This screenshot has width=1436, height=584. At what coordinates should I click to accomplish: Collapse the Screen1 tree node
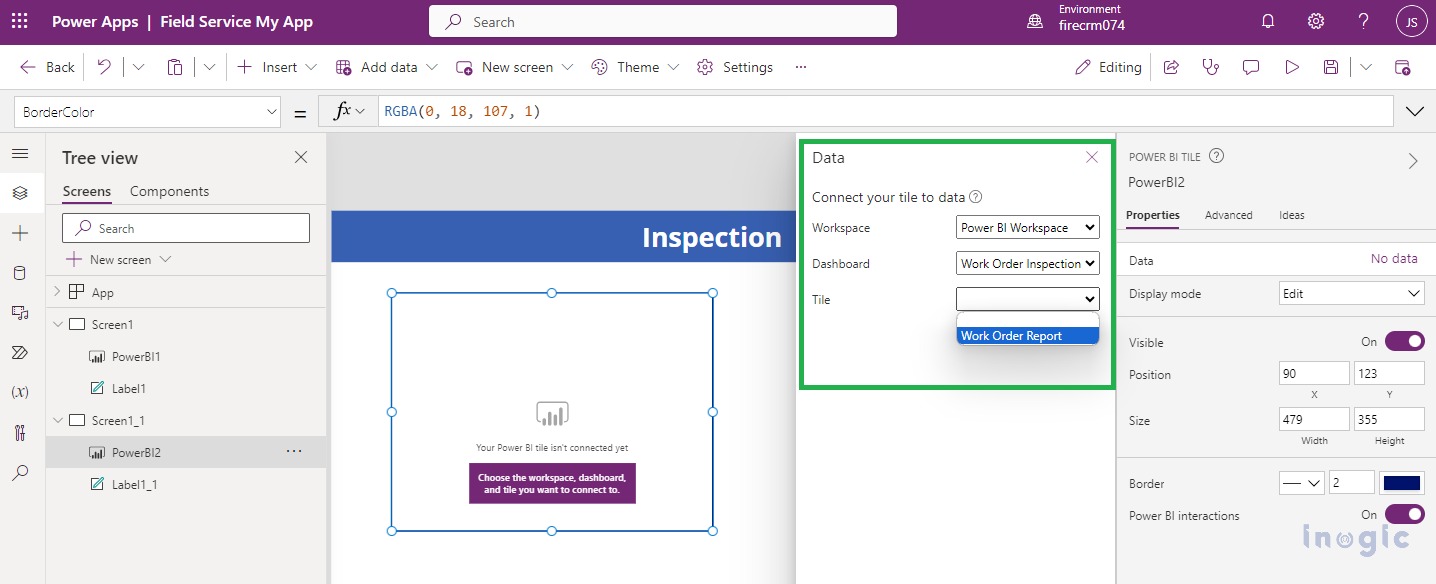[57, 324]
